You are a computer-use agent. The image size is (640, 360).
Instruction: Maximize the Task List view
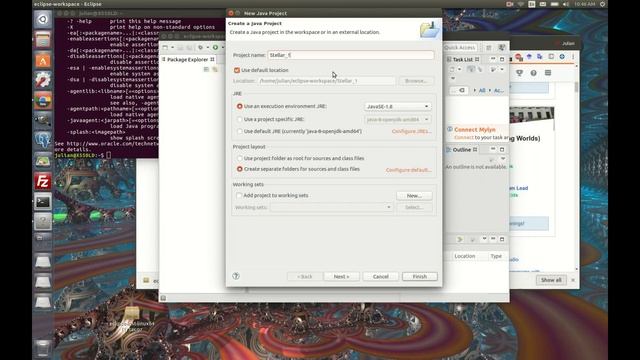502,59
